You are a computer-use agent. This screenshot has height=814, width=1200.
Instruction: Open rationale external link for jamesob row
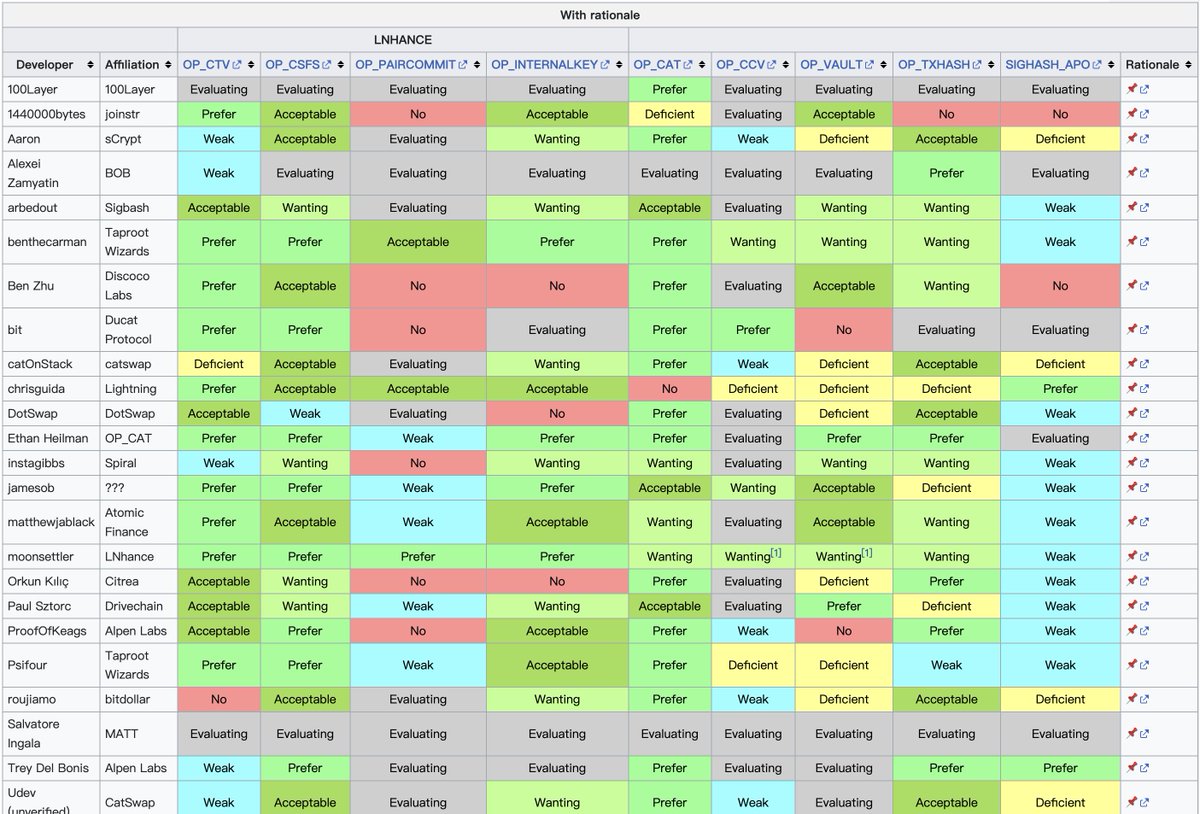[1144, 488]
